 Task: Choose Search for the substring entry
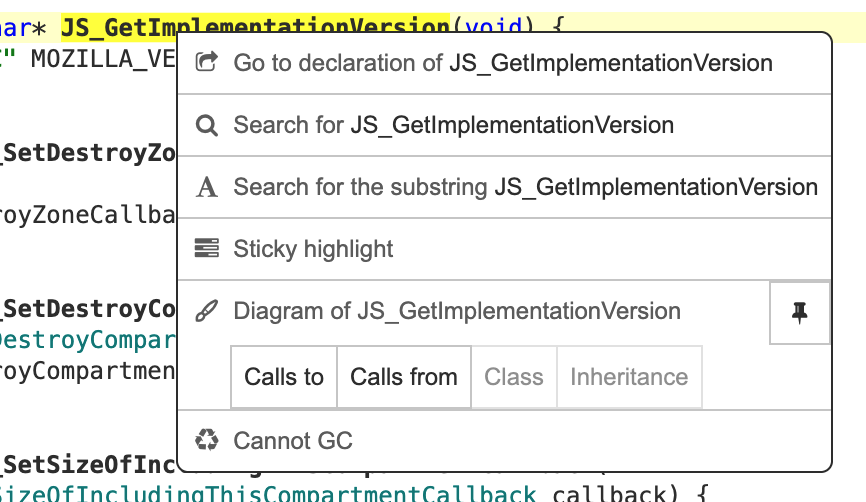pos(525,187)
